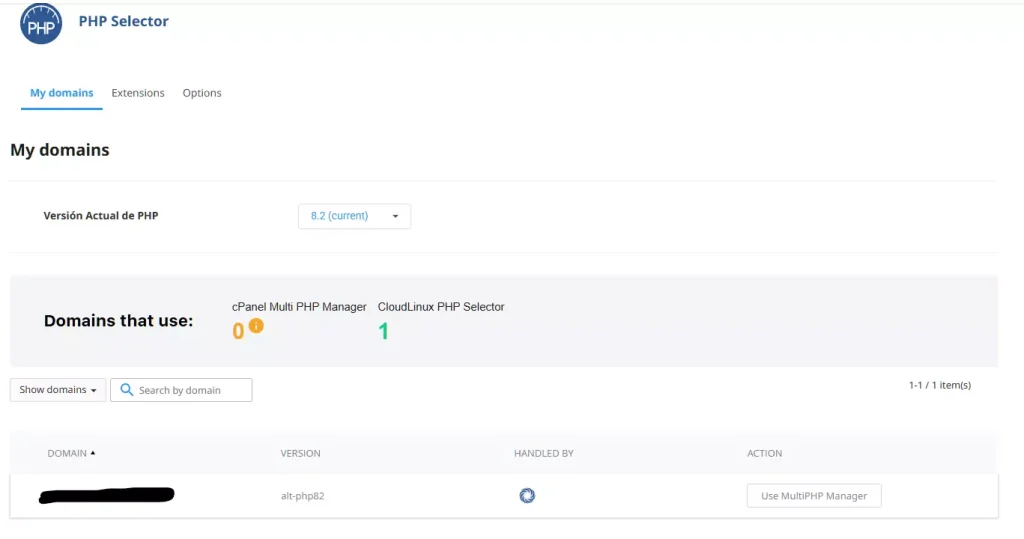The height and width of the screenshot is (539, 1024).
Task: Click the ACTION column header
Action: pos(764,453)
